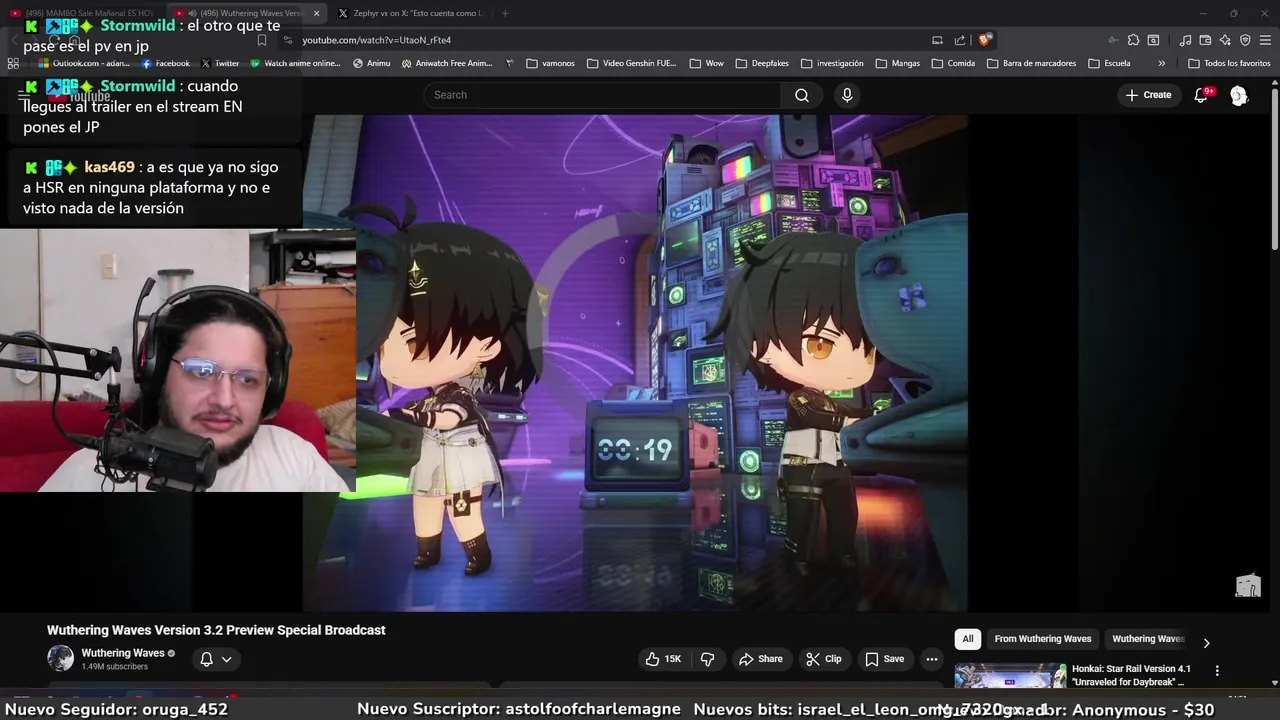Open the Outlook.com bookmark
Viewport: 1280px width, 720px height.
click(84, 63)
